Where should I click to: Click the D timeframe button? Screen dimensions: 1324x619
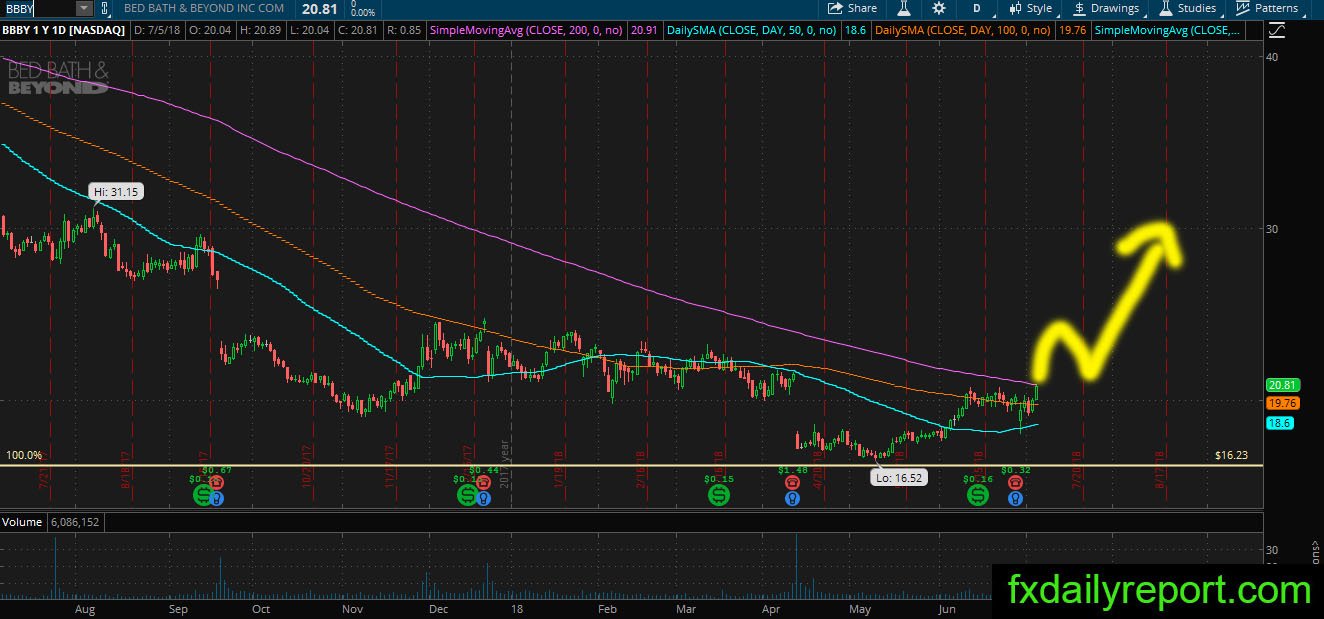(977, 8)
